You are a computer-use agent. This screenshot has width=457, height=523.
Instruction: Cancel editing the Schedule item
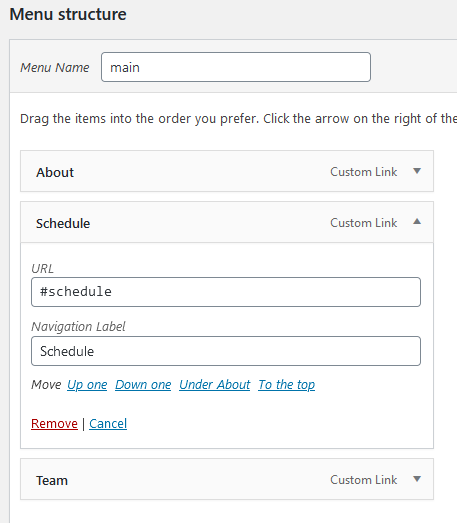click(x=108, y=424)
